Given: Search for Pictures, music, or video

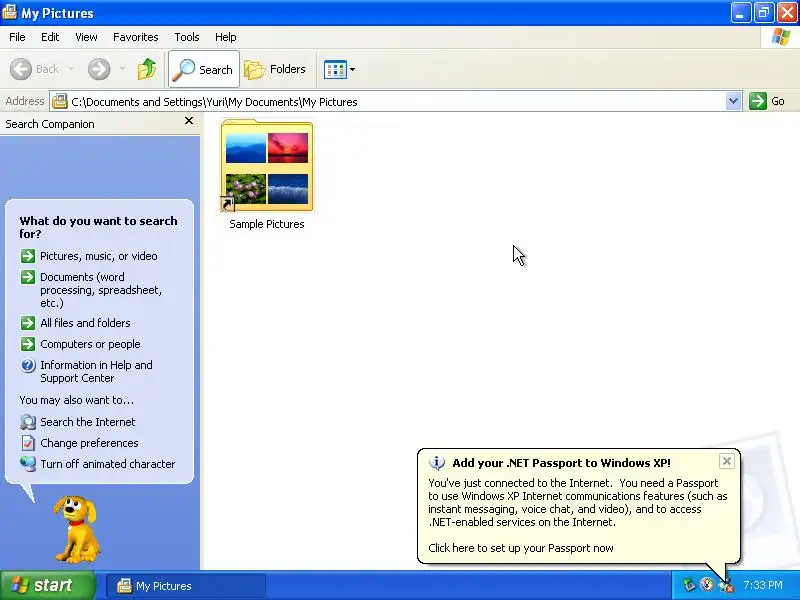Looking at the screenshot, I should [x=89, y=256].
